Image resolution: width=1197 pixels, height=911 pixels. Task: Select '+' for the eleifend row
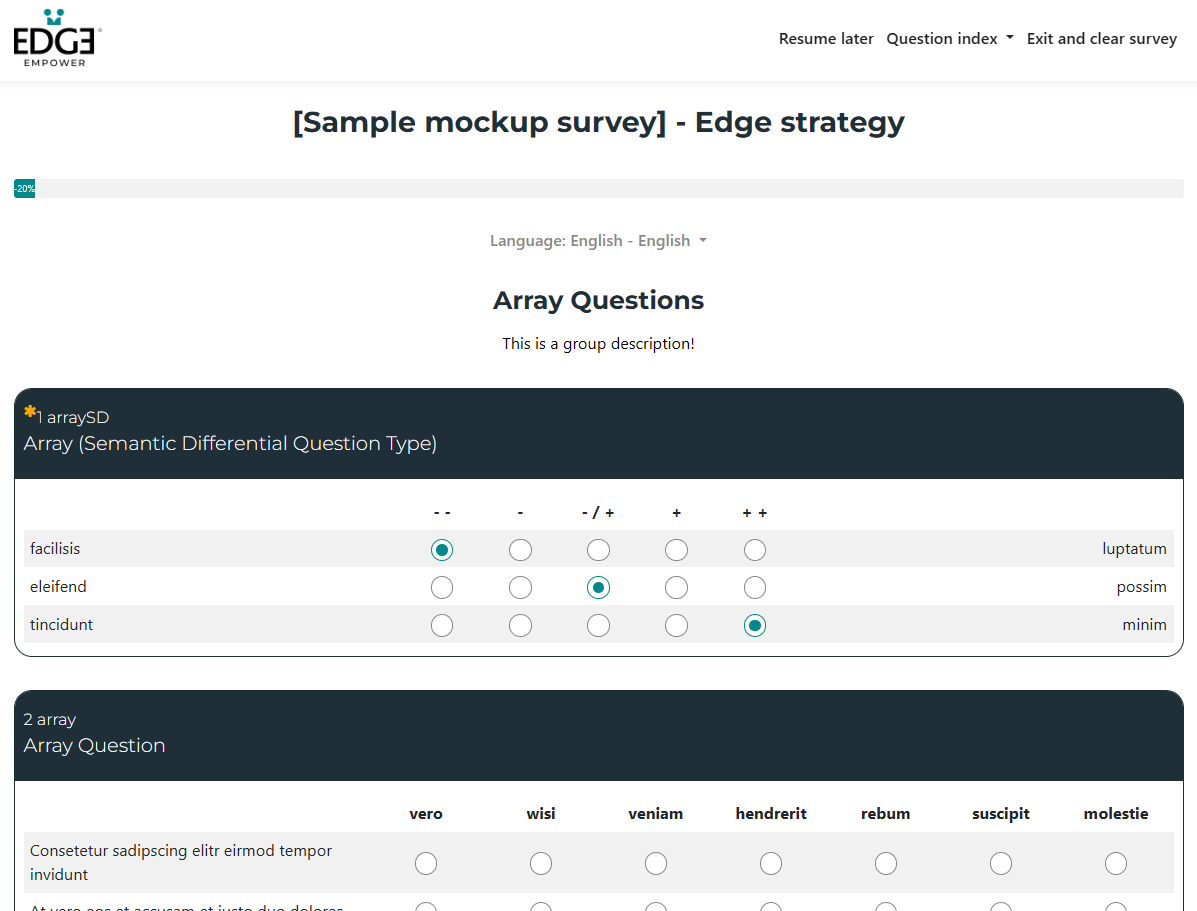pyautogui.click(x=677, y=588)
